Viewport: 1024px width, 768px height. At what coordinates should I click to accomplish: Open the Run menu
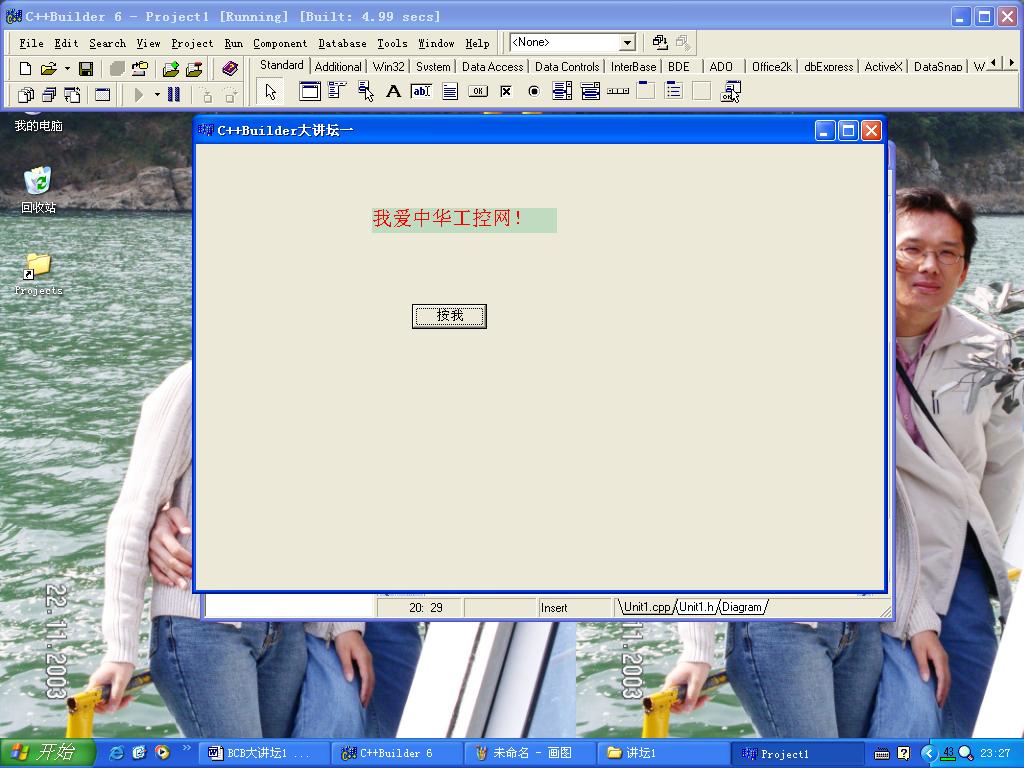(233, 43)
